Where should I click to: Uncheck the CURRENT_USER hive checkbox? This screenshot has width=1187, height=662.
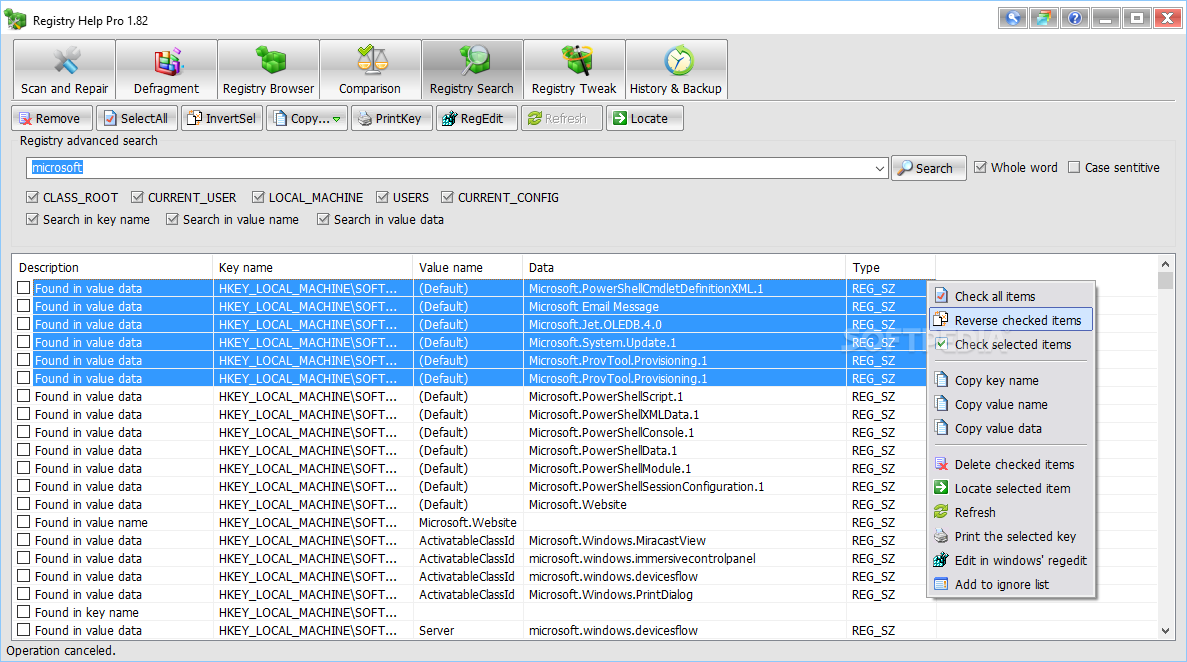pyautogui.click(x=137, y=198)
